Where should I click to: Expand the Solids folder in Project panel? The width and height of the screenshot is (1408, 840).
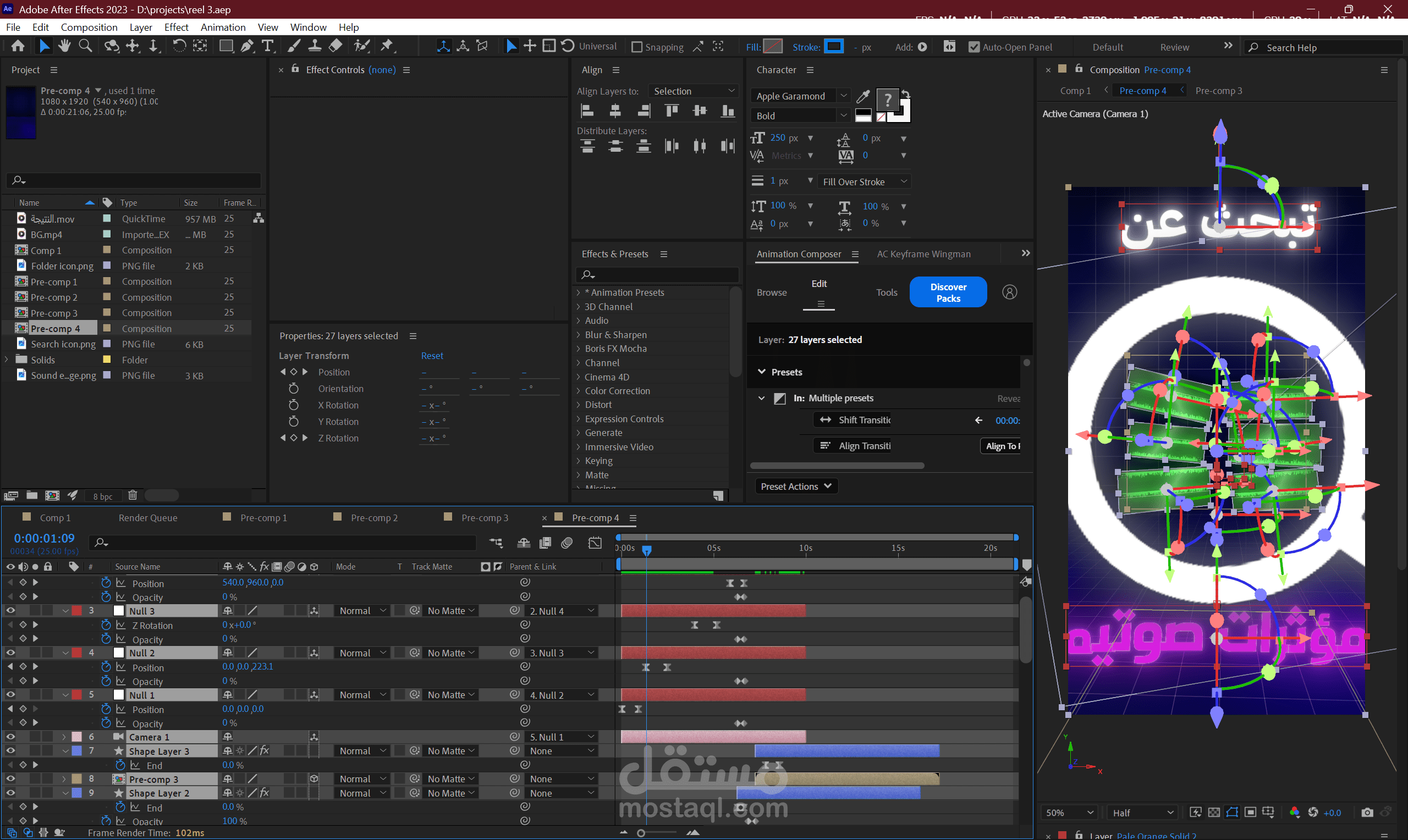pyautogui.click(x=7, y=360)
